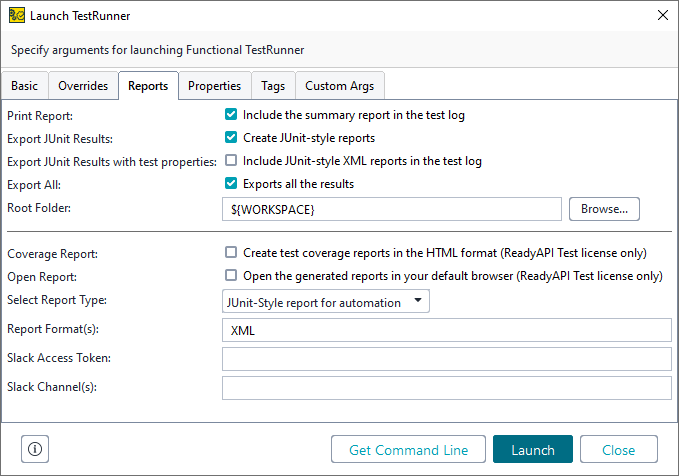679x476 pixels.
Task: Click the Report Format(s): label
Action: pyautogui.click(x=53, y=329)
